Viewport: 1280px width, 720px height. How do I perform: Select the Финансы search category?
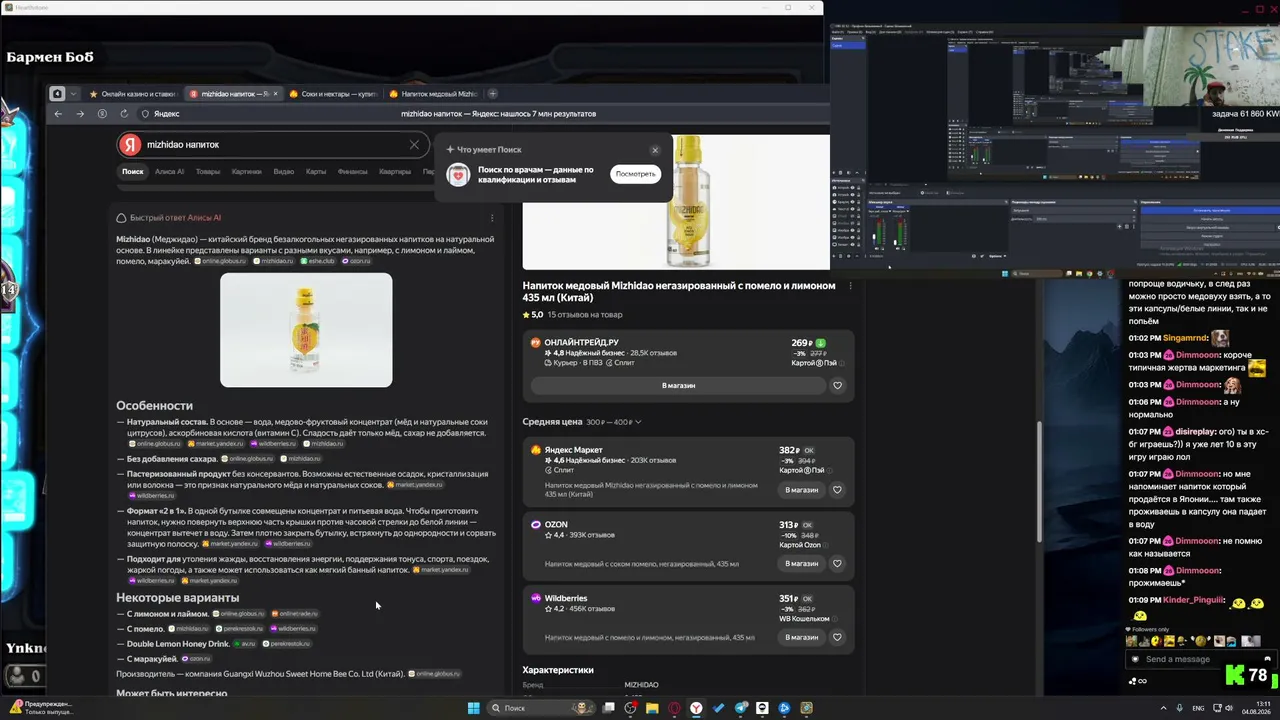[x=353, y=172]
